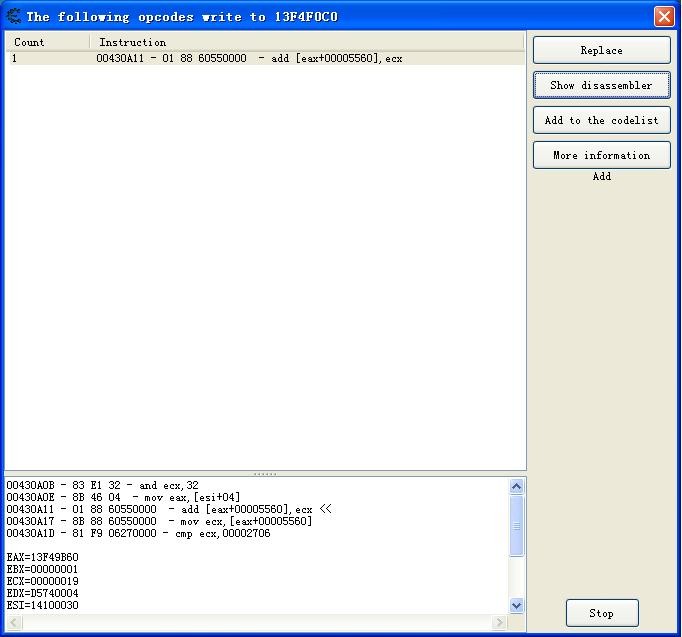Open the Show disassembler button
The width and height of the screenshot is (682, 637).
(x=602, y=85)
